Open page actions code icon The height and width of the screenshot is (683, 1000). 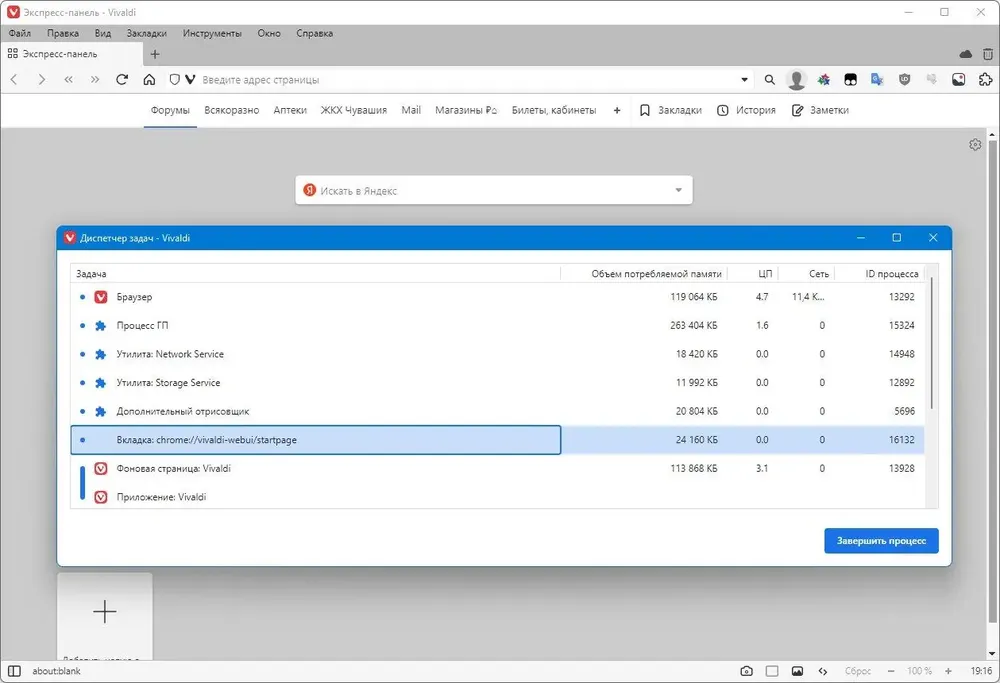823,671
